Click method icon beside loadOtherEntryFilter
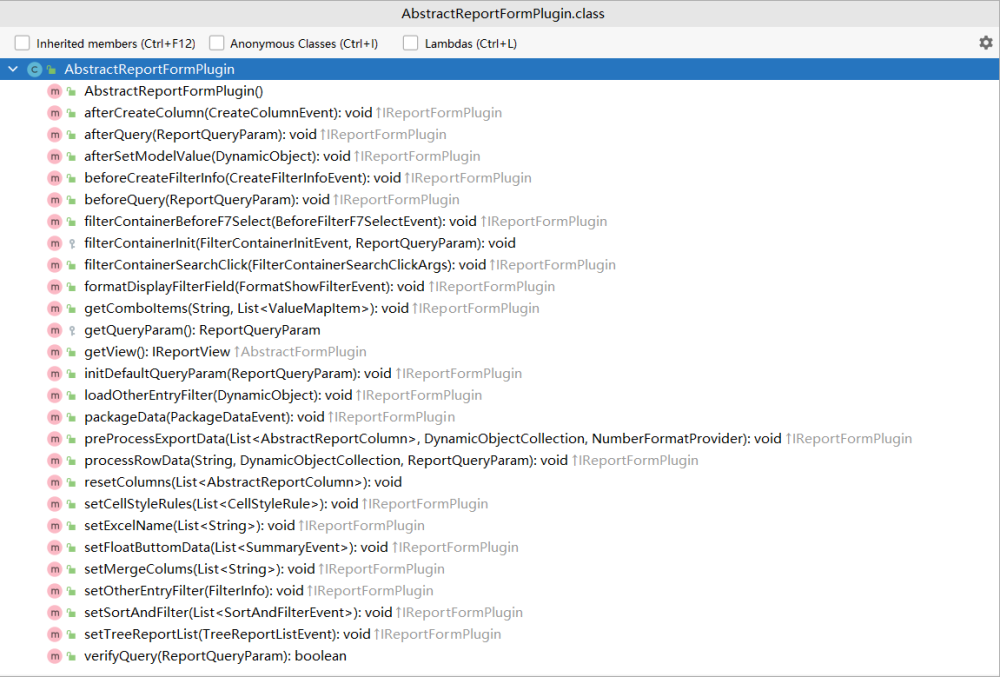Image resolution: width=1000 pixels, height=677 pixels. (x=55, y=395)
